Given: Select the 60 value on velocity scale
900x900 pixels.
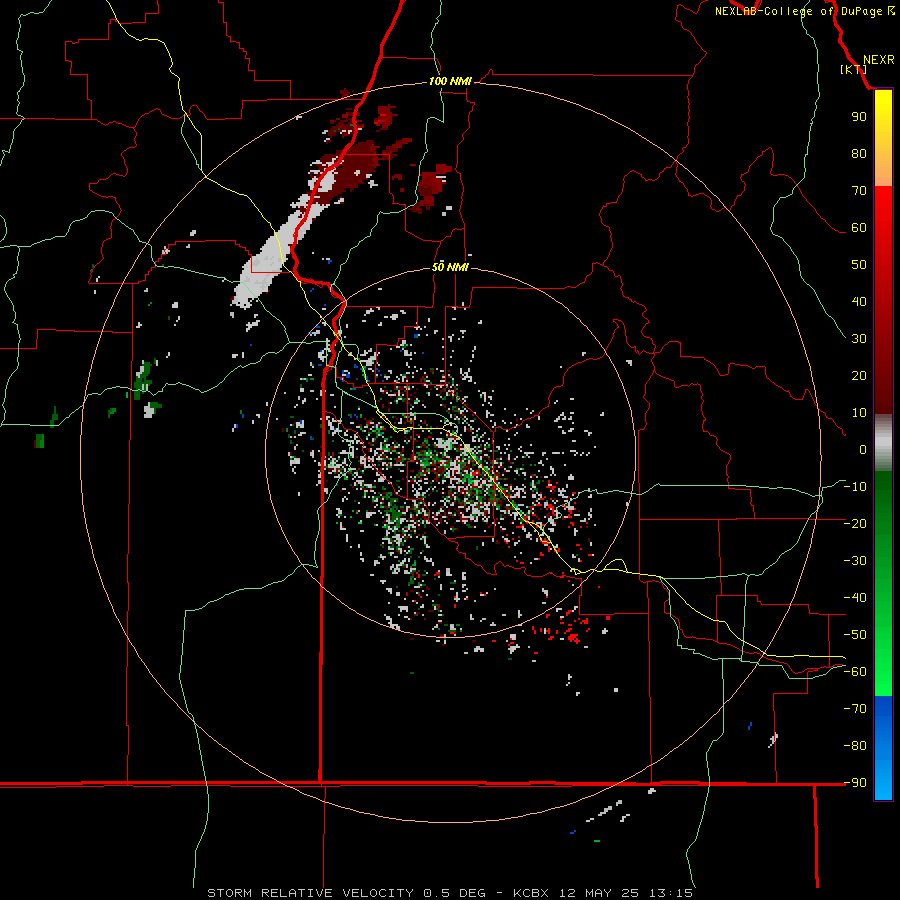Looking at the screenshot, I should [x=859, y=227].
